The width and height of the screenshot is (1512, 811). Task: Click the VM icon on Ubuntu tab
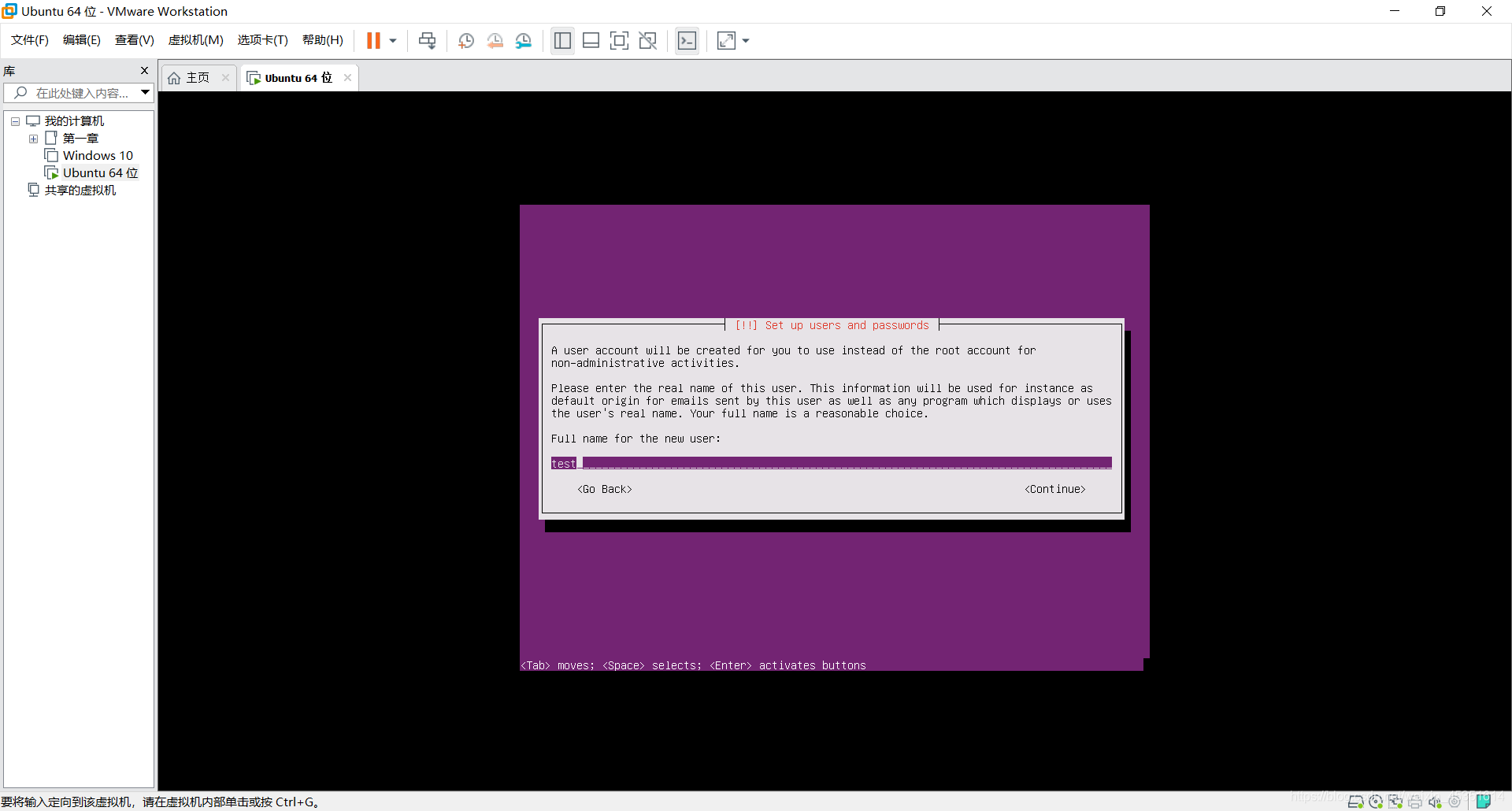tap(254, 78)
